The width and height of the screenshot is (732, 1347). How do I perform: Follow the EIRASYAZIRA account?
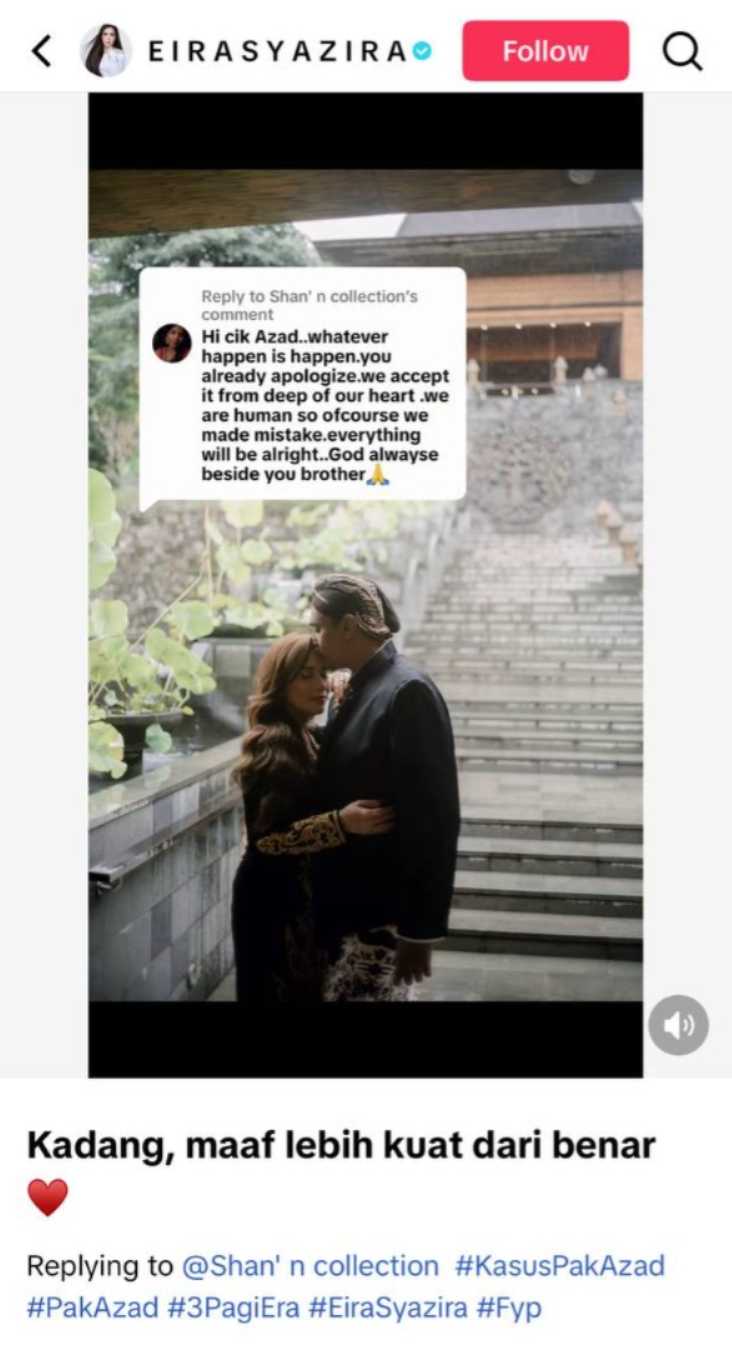545,51
